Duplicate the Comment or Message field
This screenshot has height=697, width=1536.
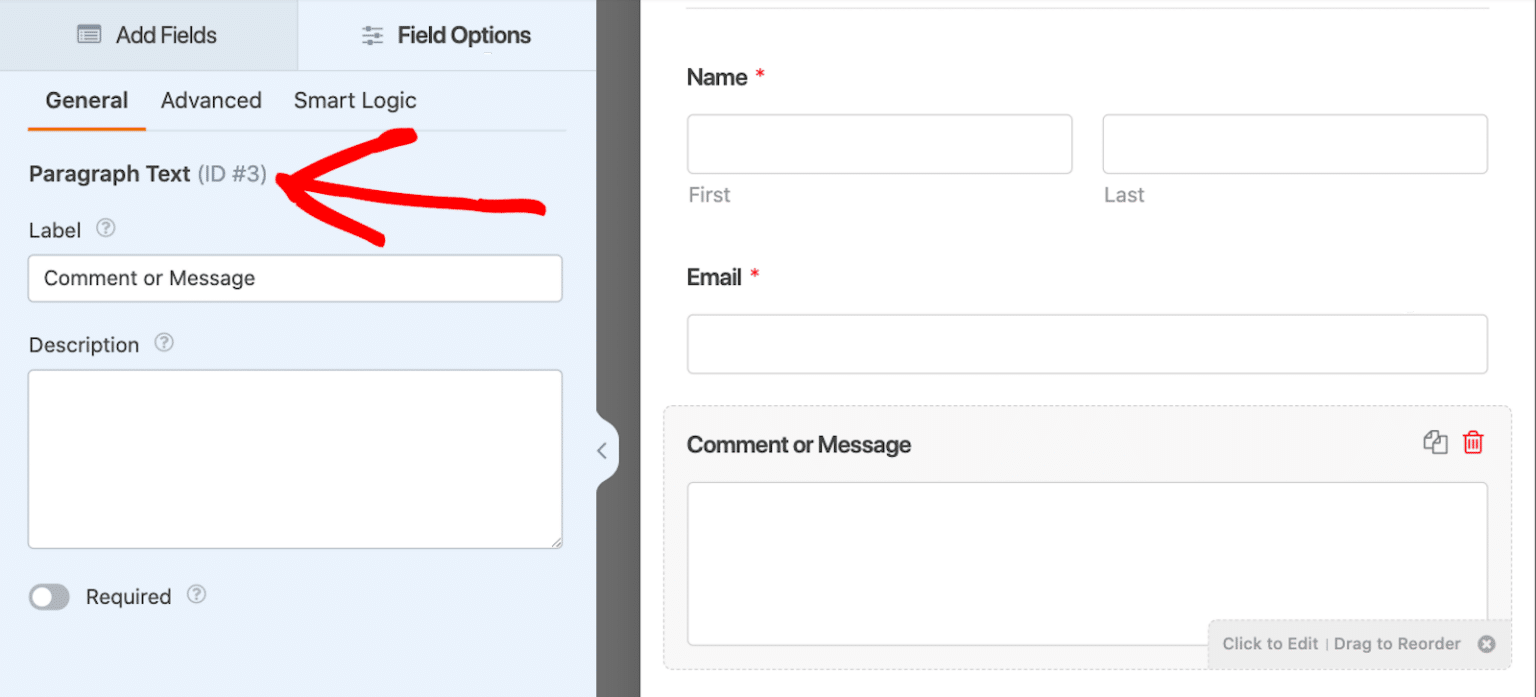coord(1436,442)
